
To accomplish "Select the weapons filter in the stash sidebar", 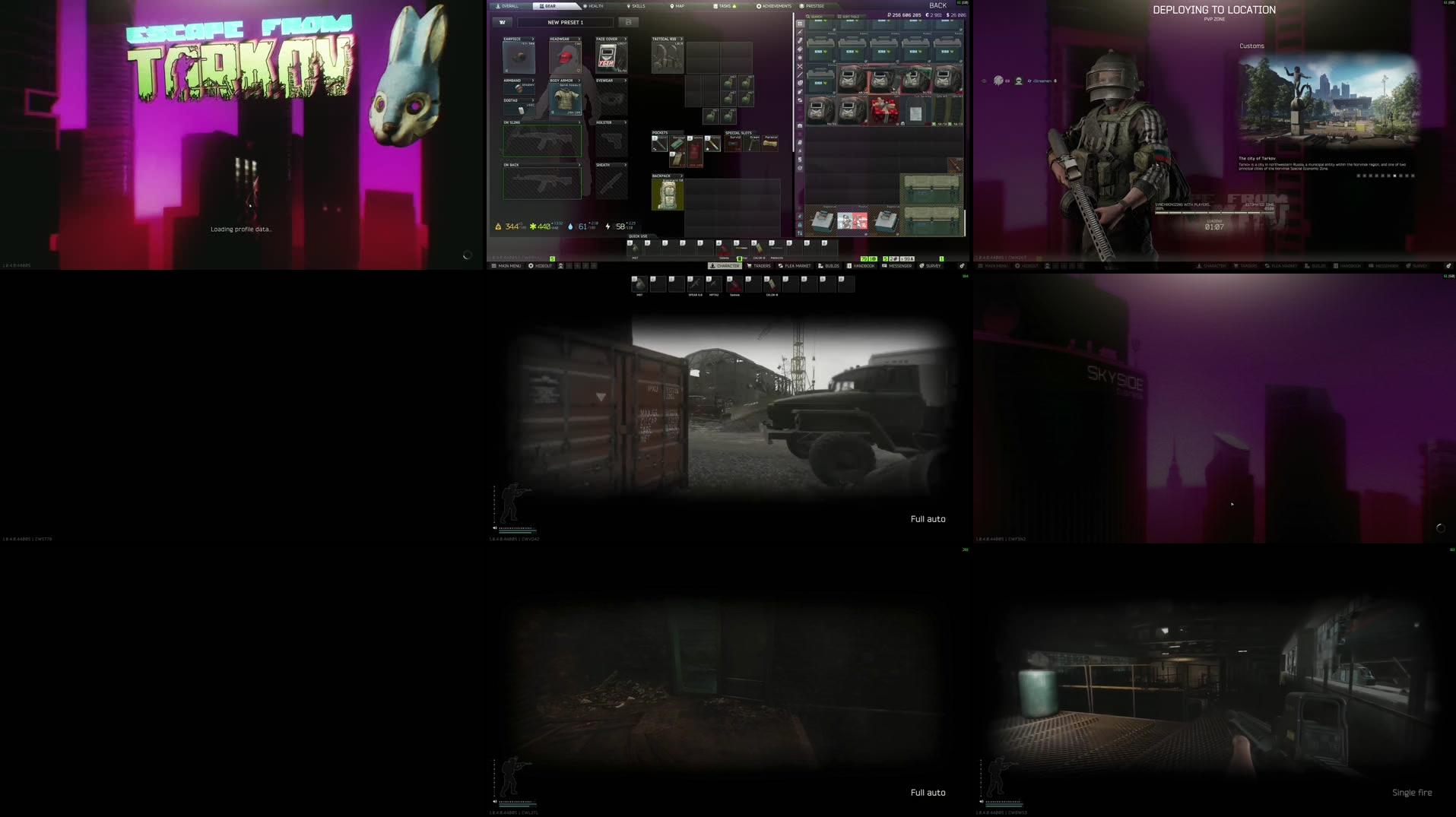I will pyautogui.click(x=800, y=33).
